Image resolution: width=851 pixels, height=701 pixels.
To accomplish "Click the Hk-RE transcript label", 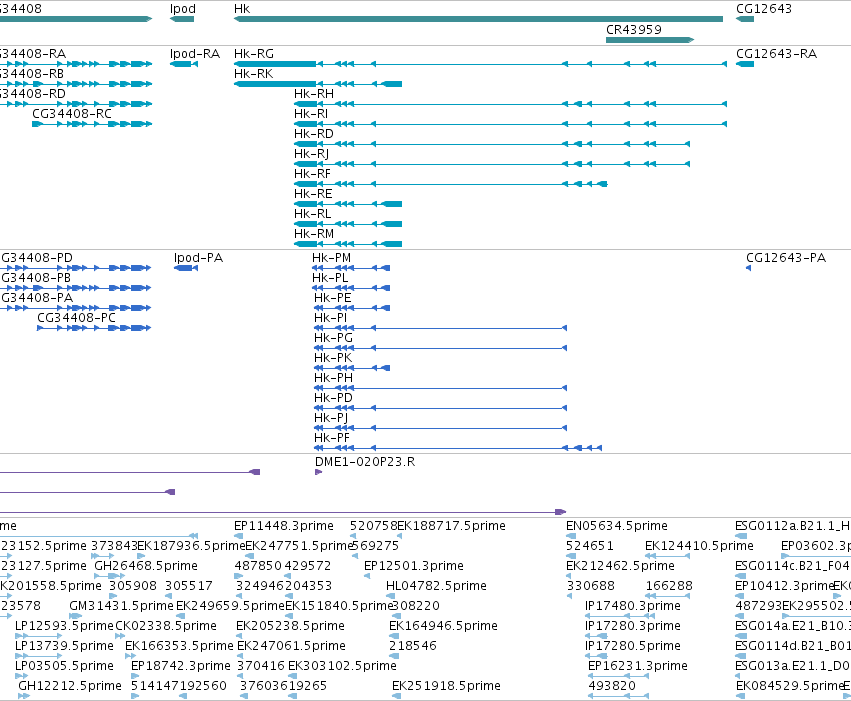I will 313,194.
